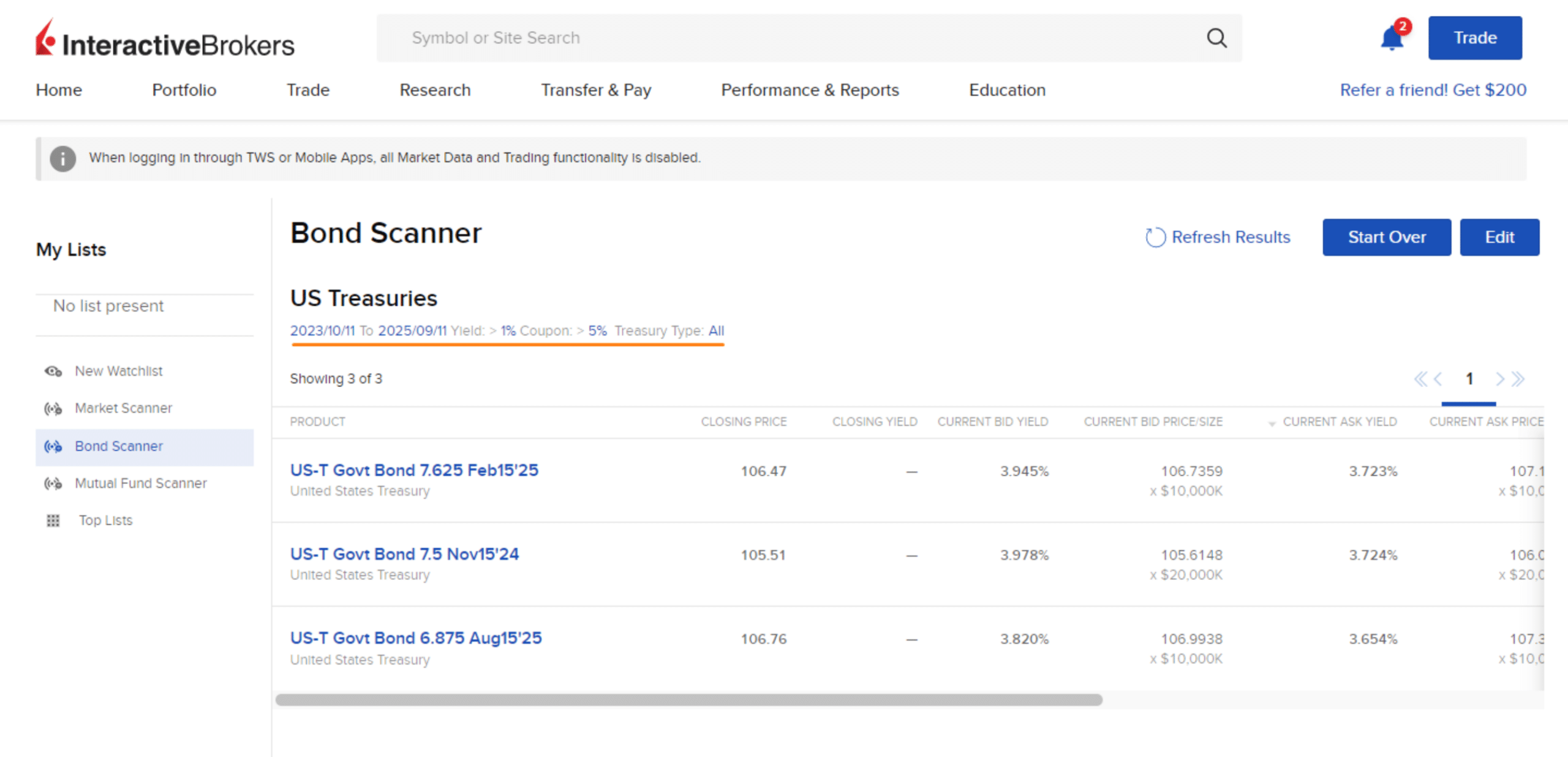Open the Research menu

(435, 90)
